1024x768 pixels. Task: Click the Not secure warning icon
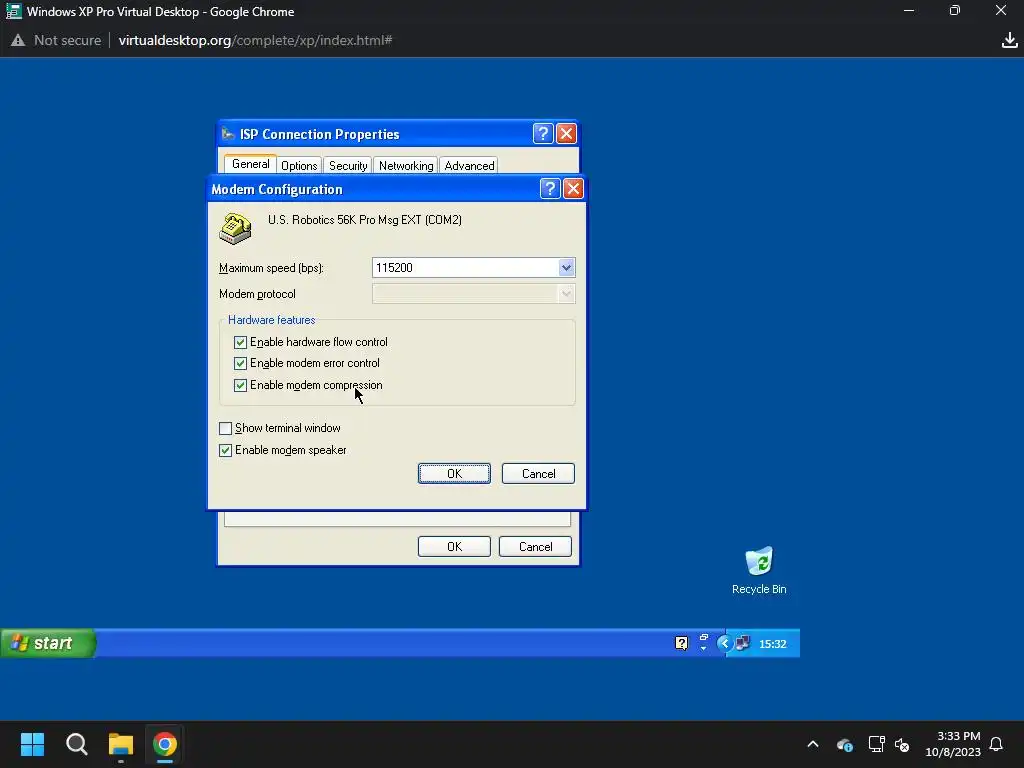tap(18, 40)
